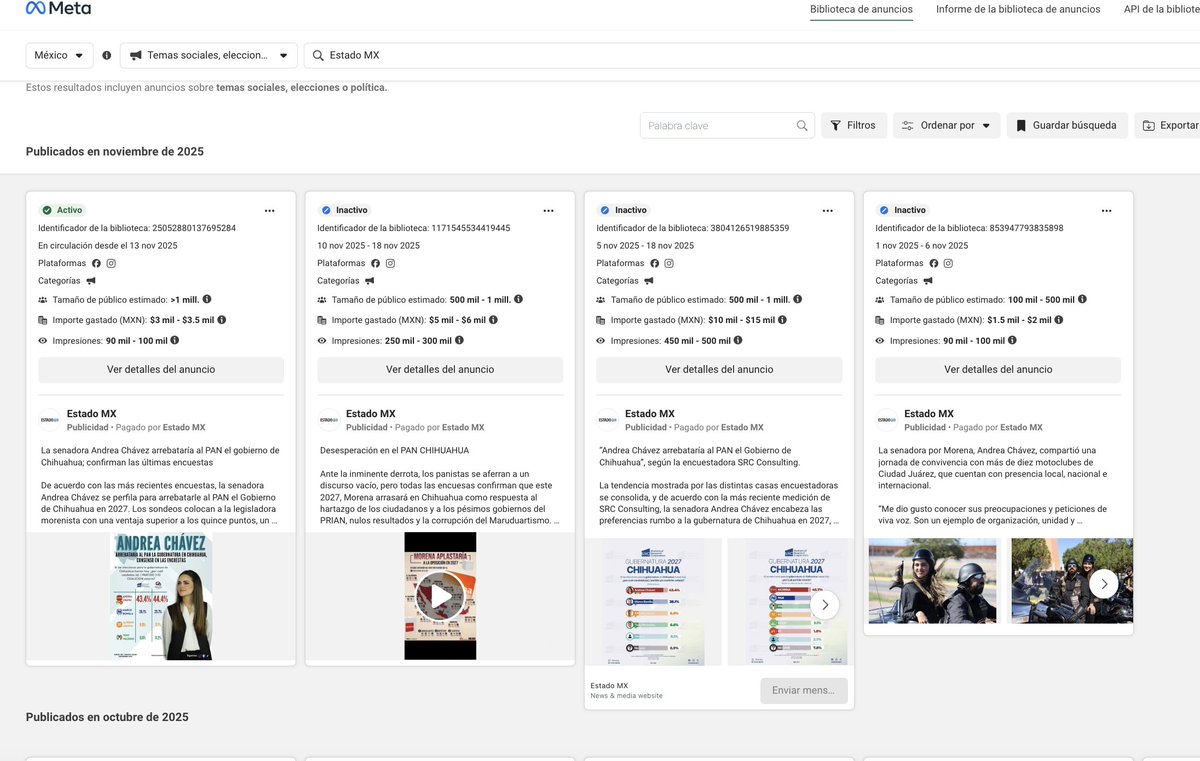Viewport: 1200px width, 761px height.
Task: Open Estado MX advertiser link in SRC Consulting ad
Action: point(650,414)
